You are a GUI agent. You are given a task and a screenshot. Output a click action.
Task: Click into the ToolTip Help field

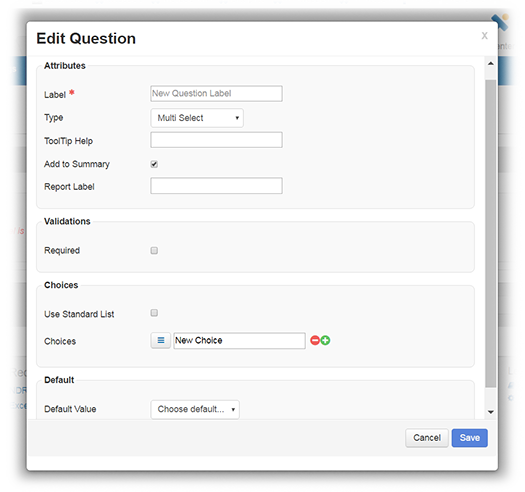216,140
